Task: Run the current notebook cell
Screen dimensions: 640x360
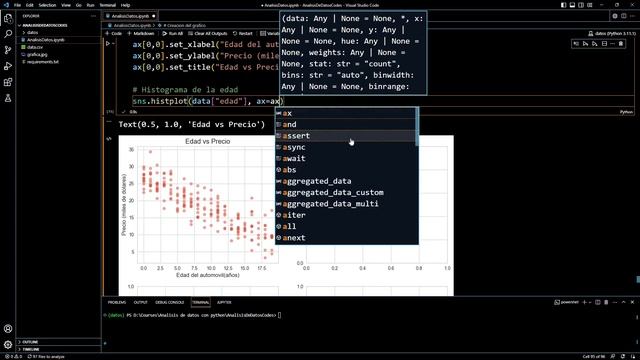Action: pyautogui.click(x=108, y=44)
